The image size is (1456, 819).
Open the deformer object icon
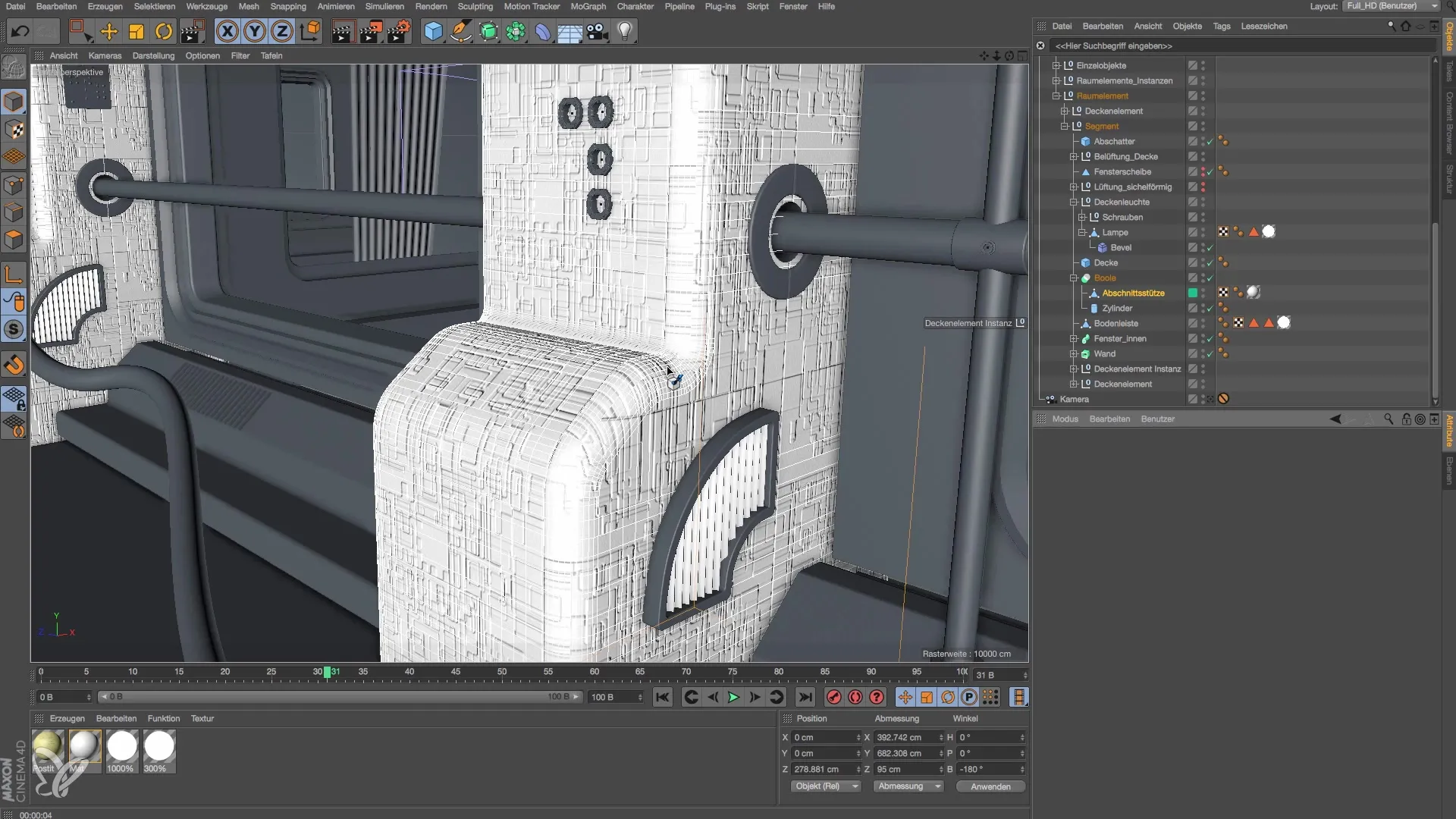(543, 31)
